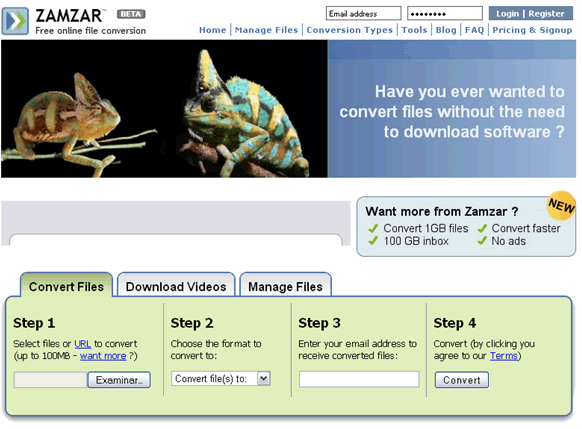Image resolution: width=582 pixels, height=429 pixels.
Task: Switch to the Download Videos tab
Action: (x=176, y=286)
